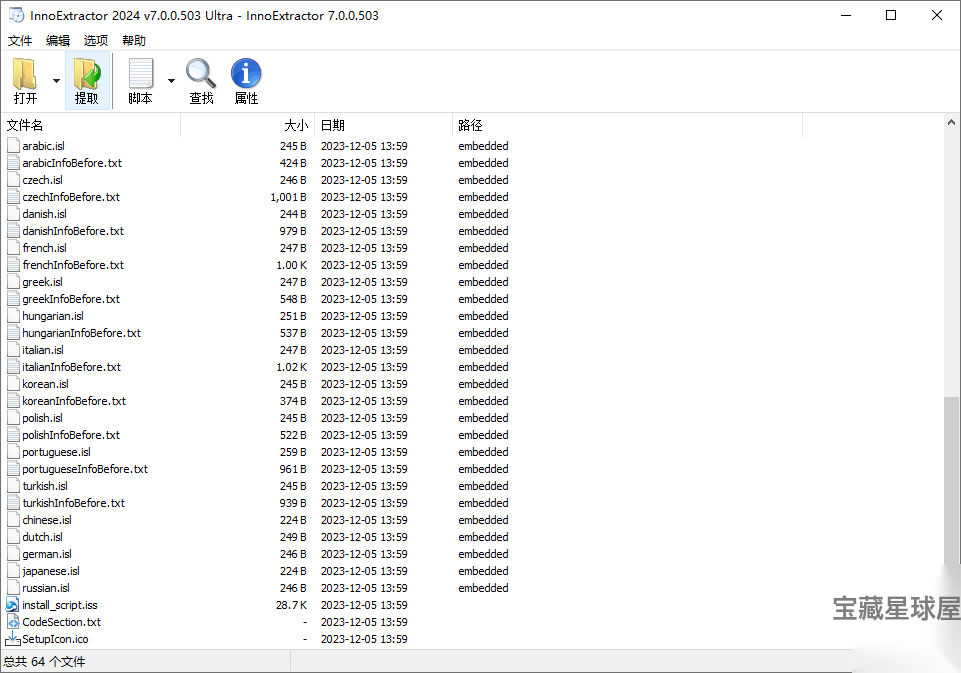
Task: Open the 文件 menu
Action: 20,40
